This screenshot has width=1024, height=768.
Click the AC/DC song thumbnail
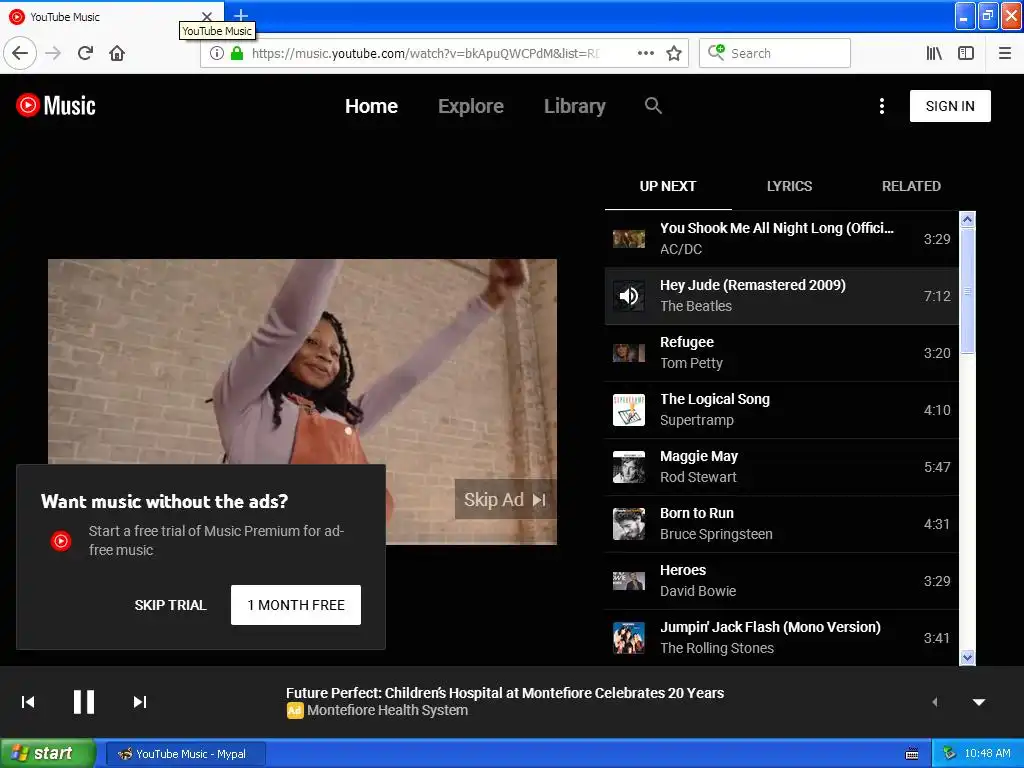coord(629,238)
